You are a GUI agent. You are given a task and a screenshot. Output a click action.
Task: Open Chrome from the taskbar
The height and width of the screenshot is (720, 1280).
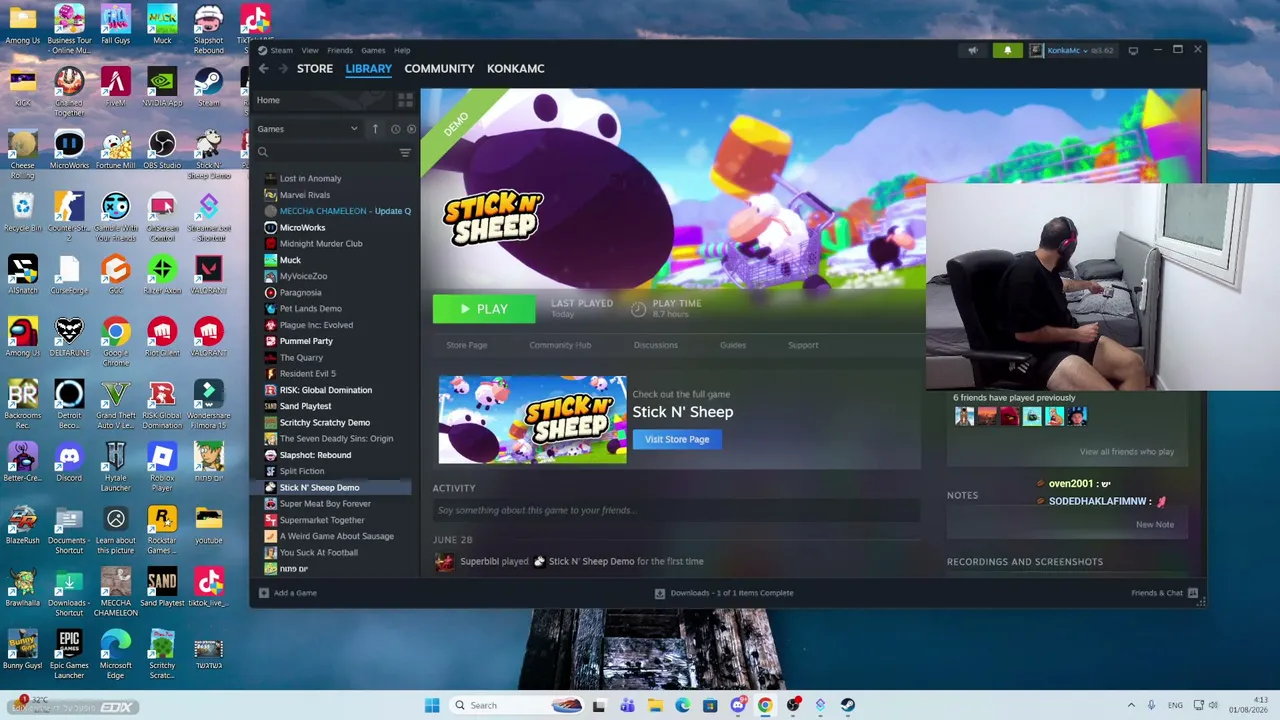(765, 705)
